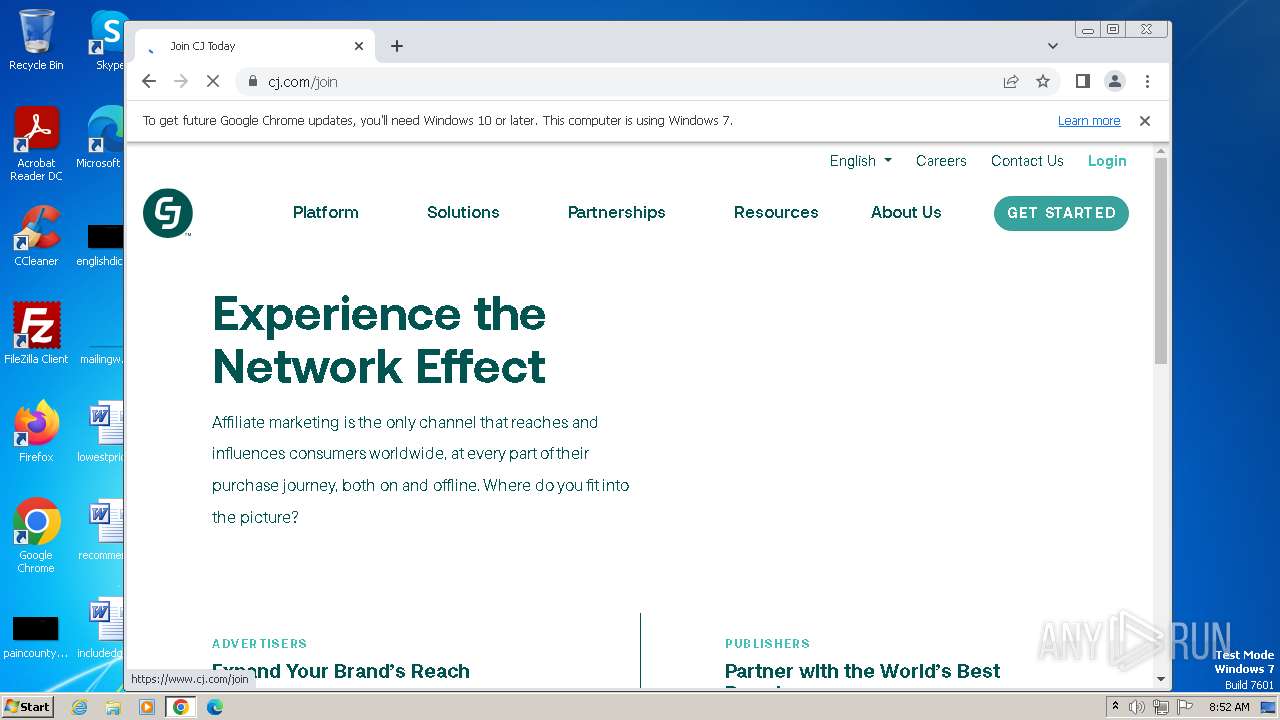The image size is (1280, 720).
Task: Close the Join CJ Today tab
Action: coord(359,46)
